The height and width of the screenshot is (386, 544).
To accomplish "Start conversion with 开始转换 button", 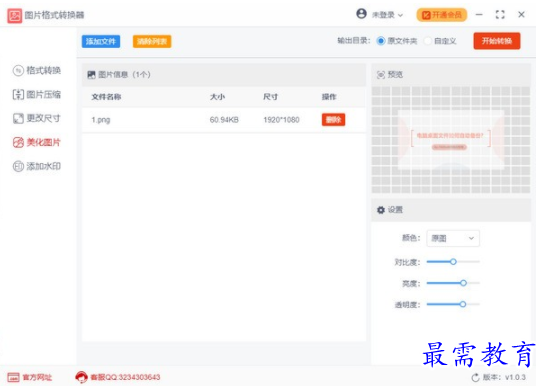I will (496, 41).
